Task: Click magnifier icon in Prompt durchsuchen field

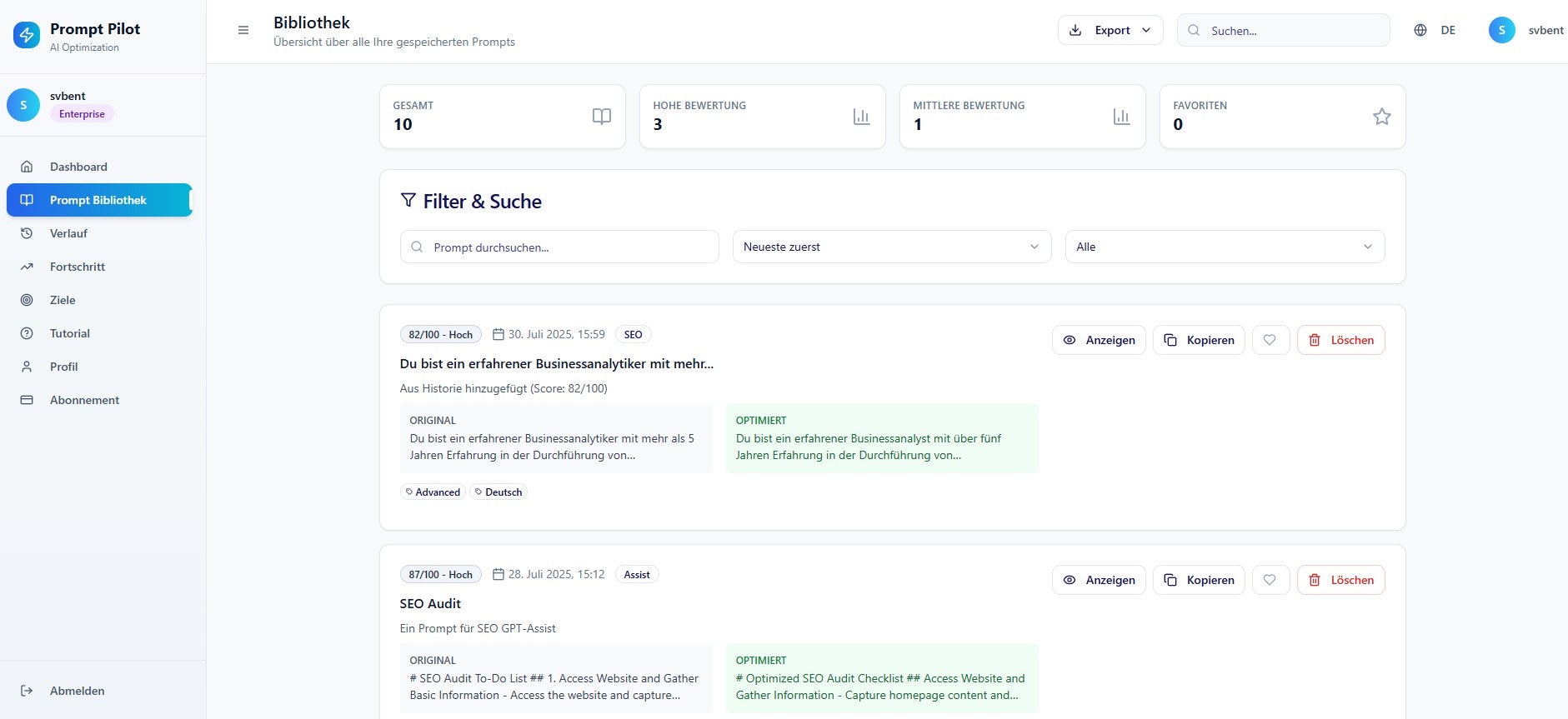Action: point(418,247)
